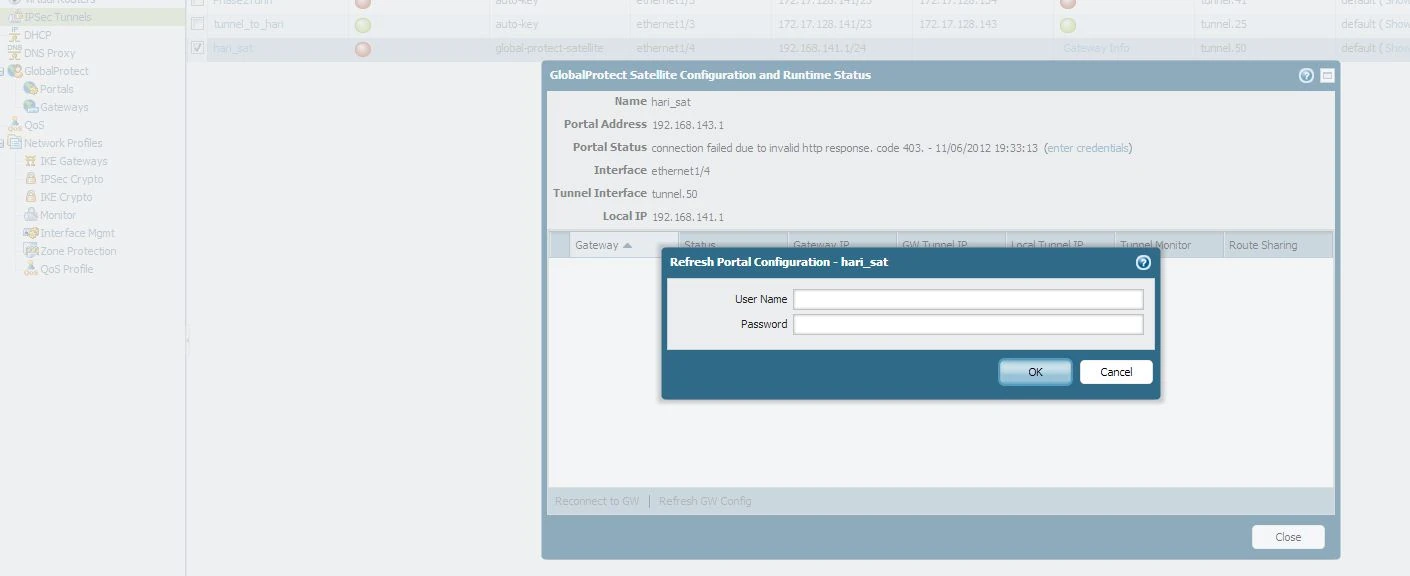Click red status indicator on hari_sat row
The image size is (1410, 576).
coord(362,48)
